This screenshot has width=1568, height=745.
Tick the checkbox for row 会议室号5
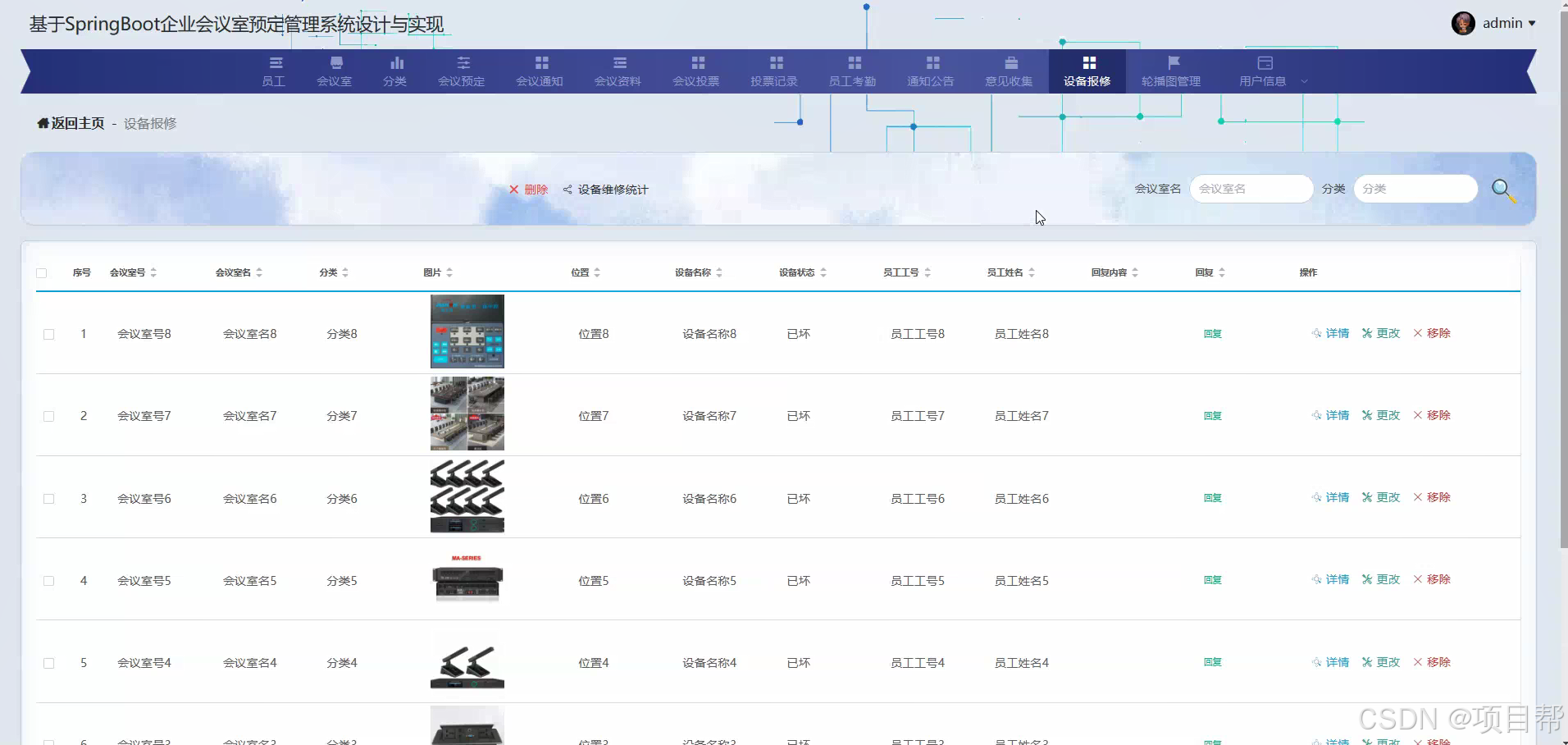coord(49,581)
